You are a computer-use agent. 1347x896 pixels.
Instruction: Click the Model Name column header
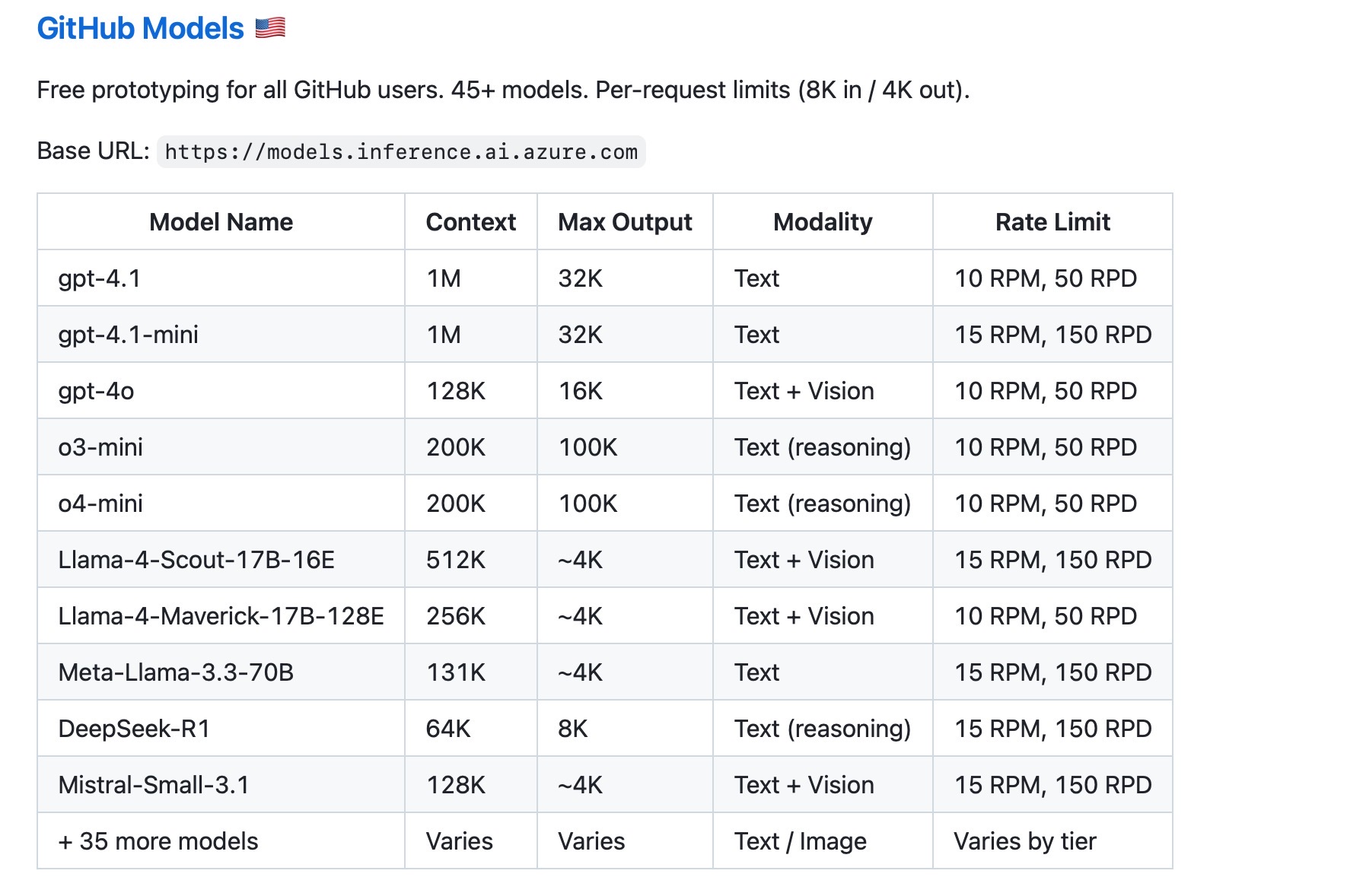pos(221,222)
